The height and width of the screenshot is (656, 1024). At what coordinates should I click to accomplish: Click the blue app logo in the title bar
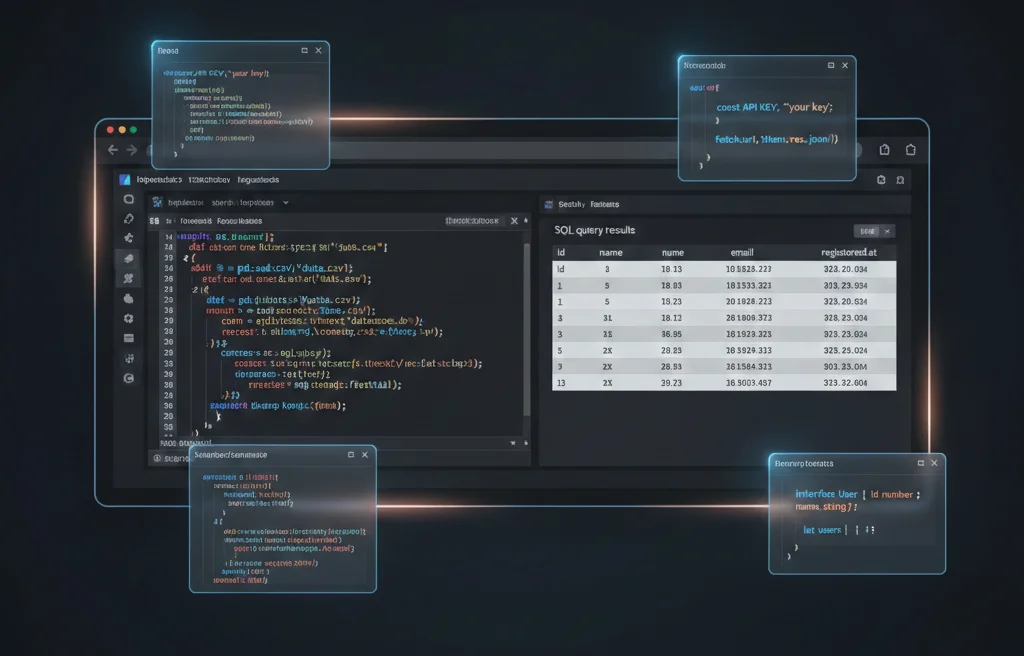124,180
